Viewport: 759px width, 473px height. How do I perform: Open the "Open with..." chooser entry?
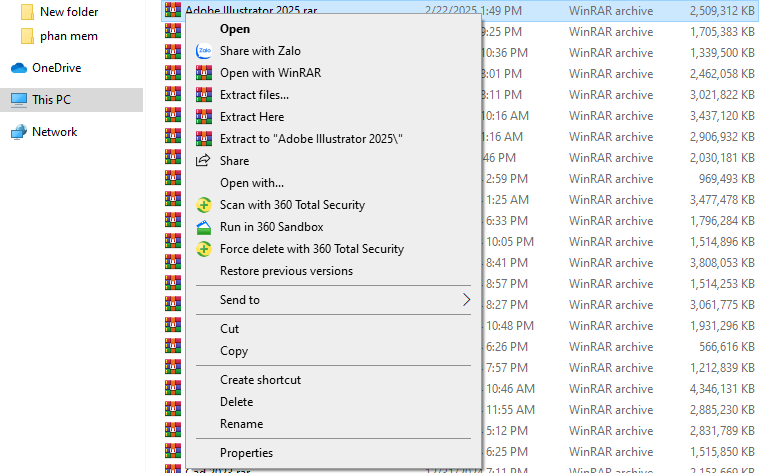pyautogui.click(x=252, y=183)
